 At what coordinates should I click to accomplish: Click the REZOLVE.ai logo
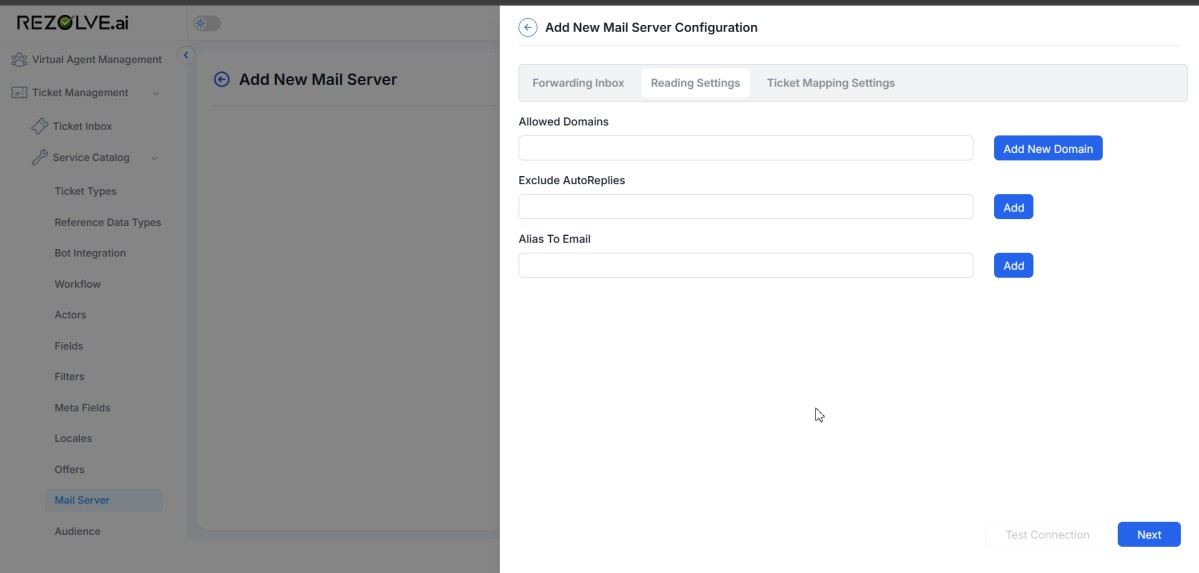[73, 23]
